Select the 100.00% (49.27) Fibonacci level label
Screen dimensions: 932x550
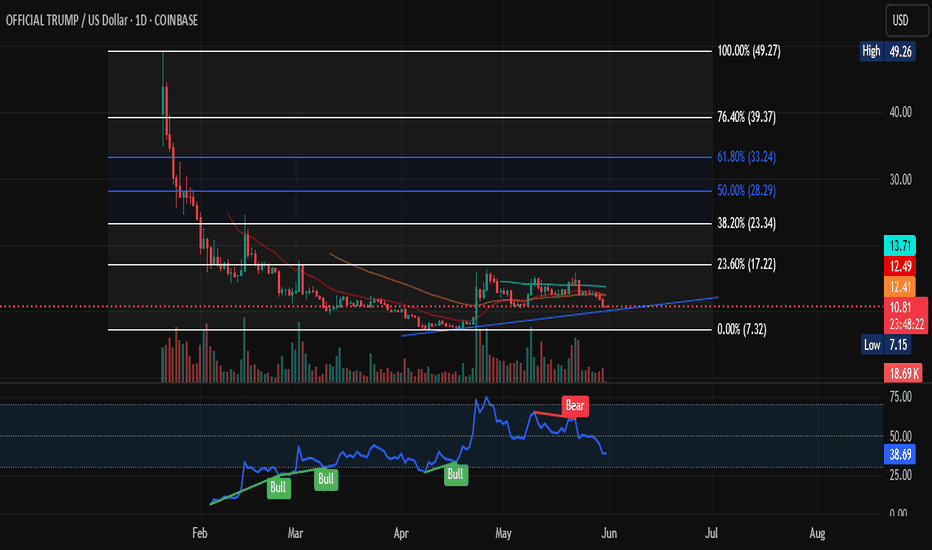click(x=749, y=51)
